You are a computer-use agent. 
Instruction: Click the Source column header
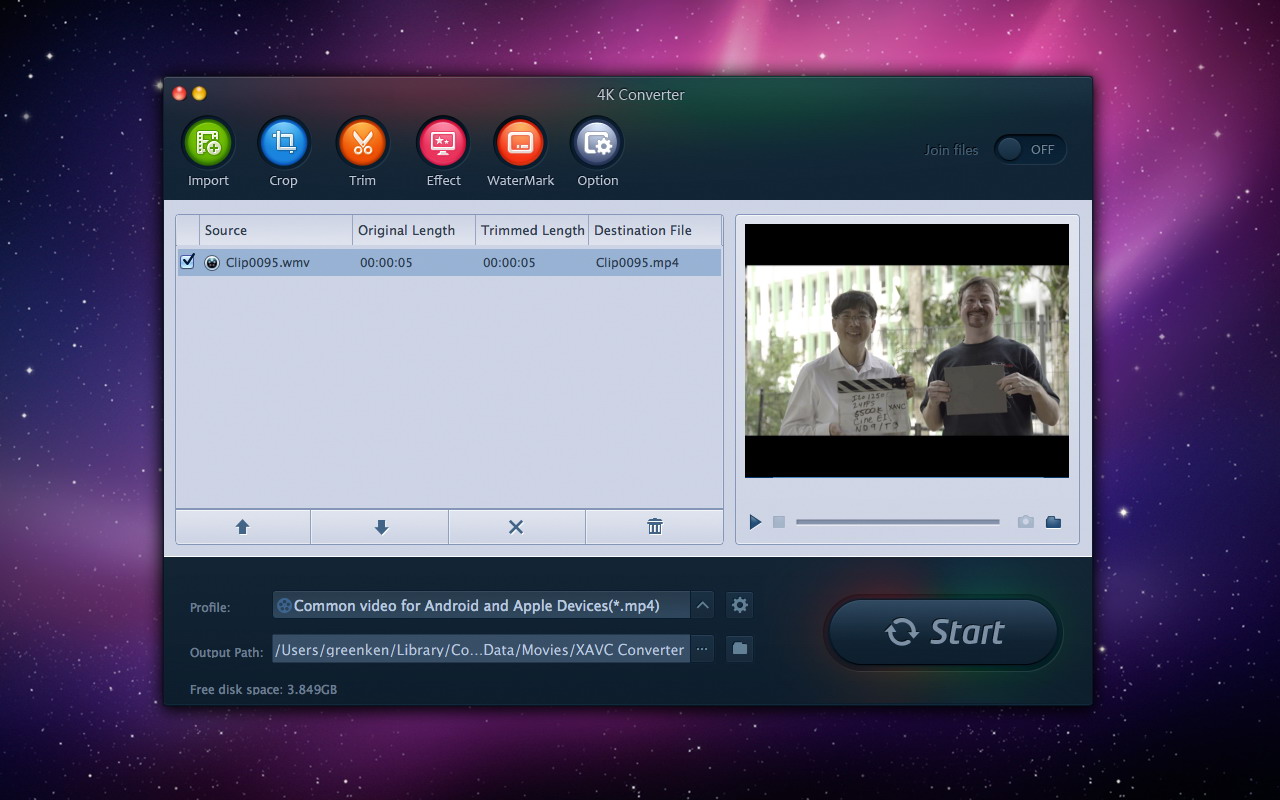click(x=276, y=230)
